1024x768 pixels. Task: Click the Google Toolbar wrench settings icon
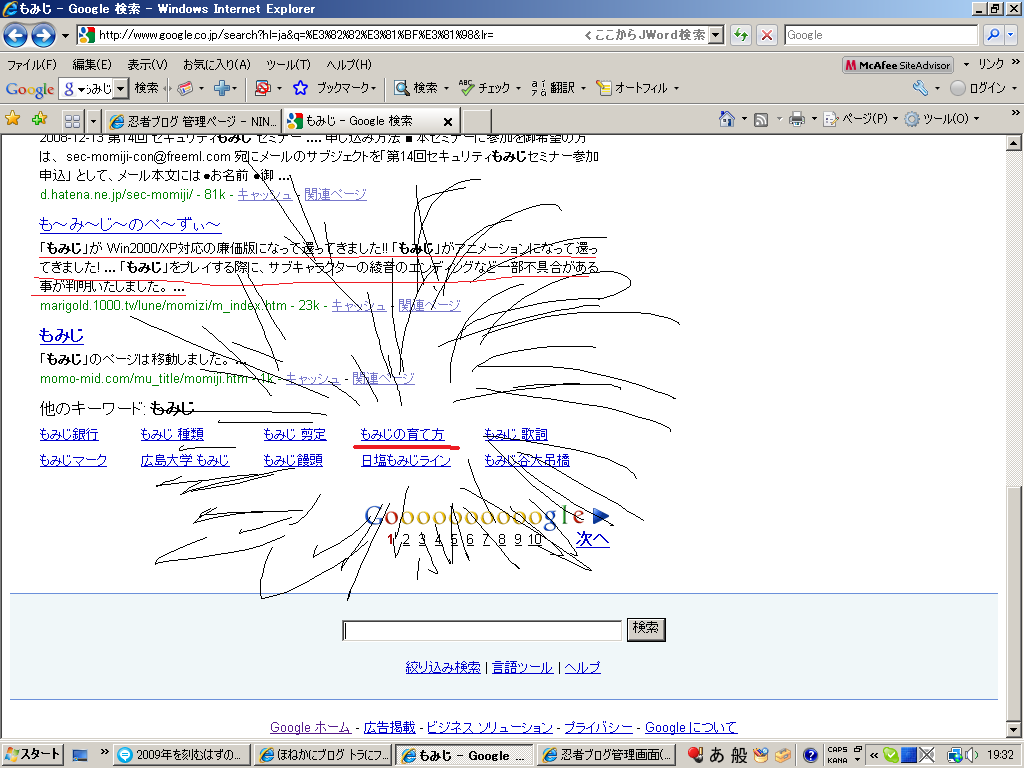(x=921, y=88)
